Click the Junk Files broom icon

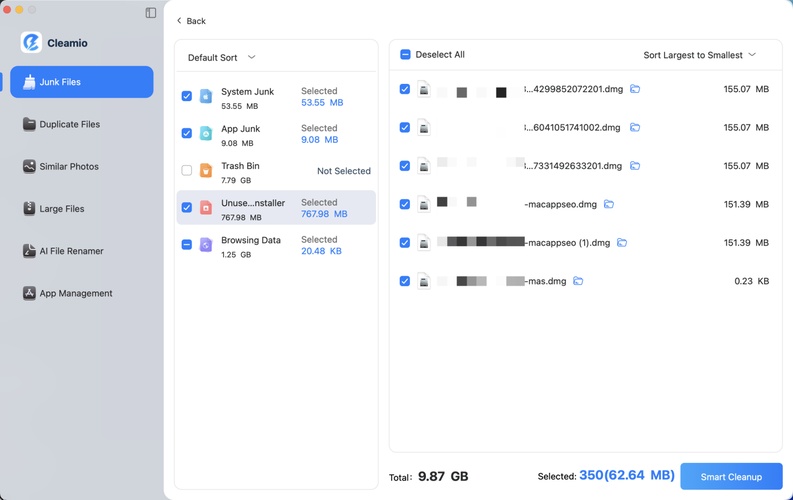point(29,82)
